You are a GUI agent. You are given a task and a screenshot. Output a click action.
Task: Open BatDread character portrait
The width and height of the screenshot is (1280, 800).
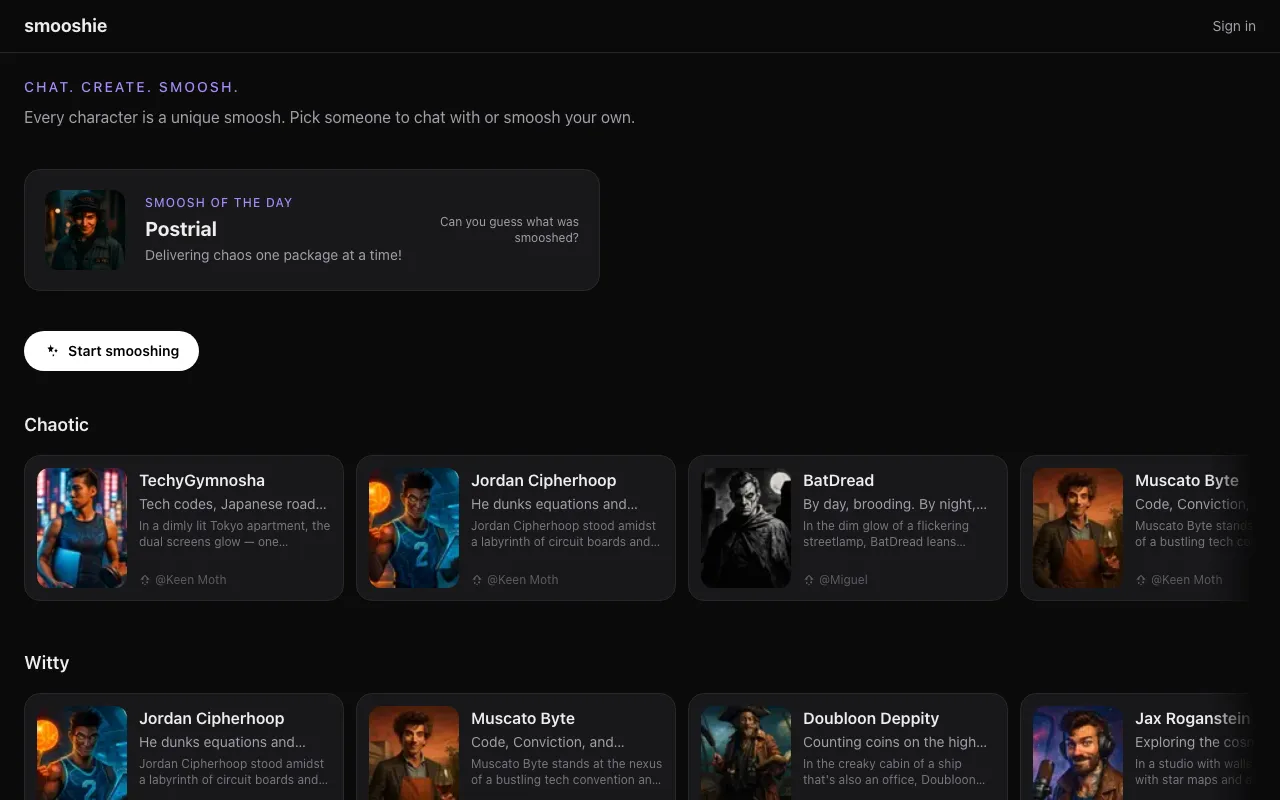pos(746,528)
